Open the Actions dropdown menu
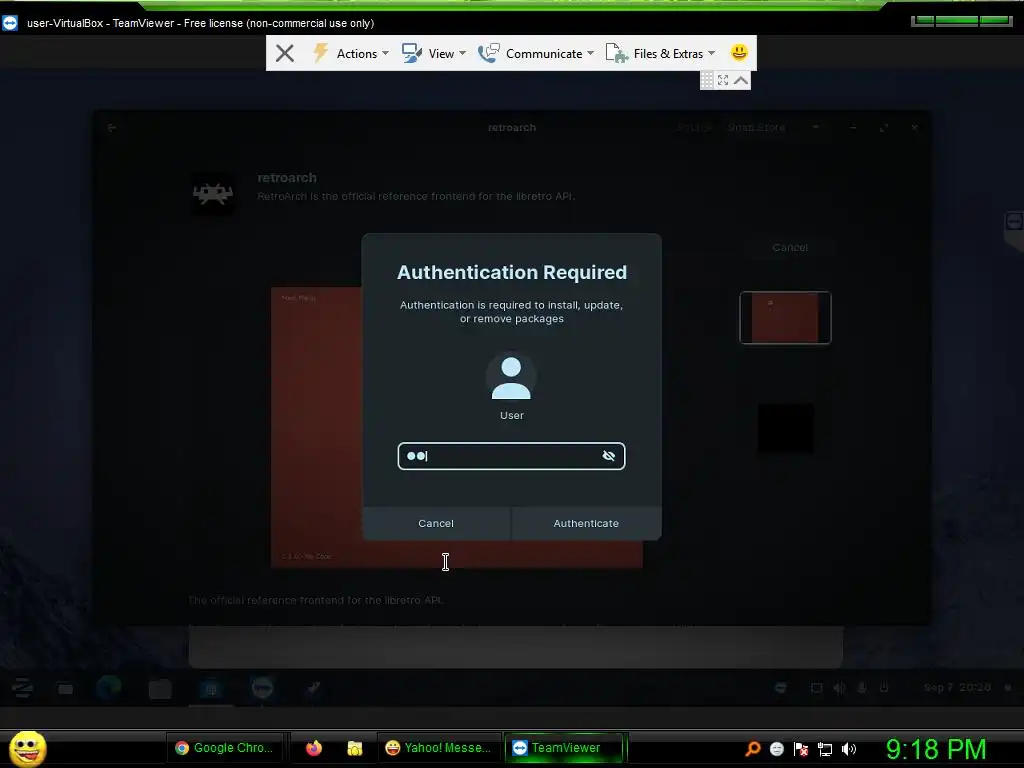Screen dimensions: 1024x768 362,54
